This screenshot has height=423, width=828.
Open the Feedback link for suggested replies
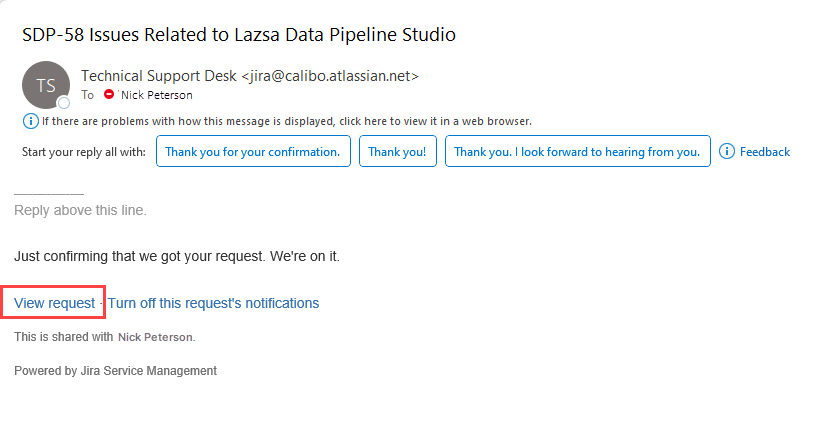click(x=765, y=152)
